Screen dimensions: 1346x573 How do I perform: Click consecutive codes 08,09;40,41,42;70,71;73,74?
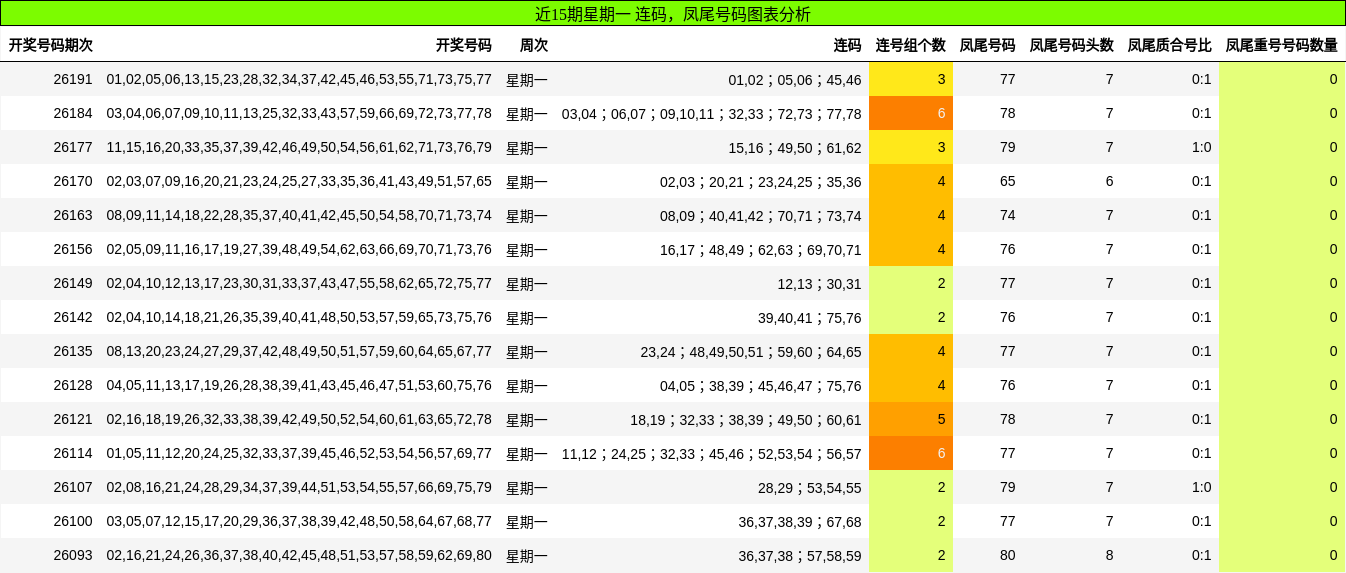click(761, 215)
